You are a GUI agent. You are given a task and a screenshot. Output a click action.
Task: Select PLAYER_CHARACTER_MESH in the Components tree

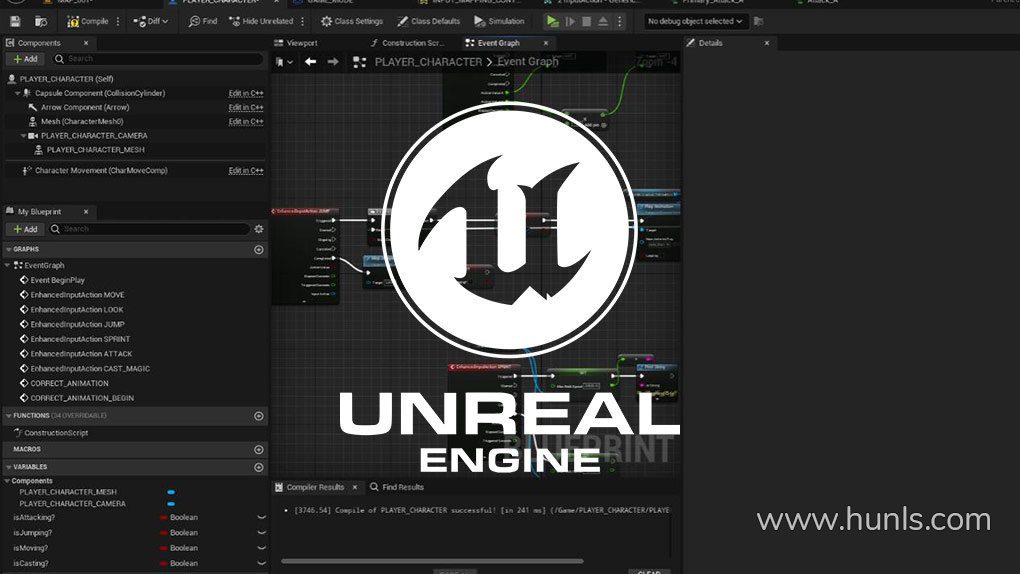point(95,150)
